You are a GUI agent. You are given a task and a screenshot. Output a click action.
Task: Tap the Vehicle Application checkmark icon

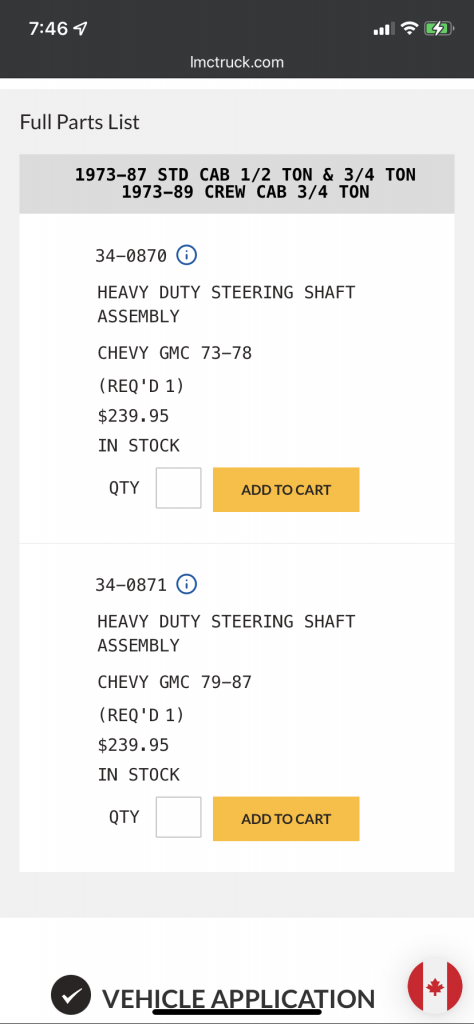71,995
